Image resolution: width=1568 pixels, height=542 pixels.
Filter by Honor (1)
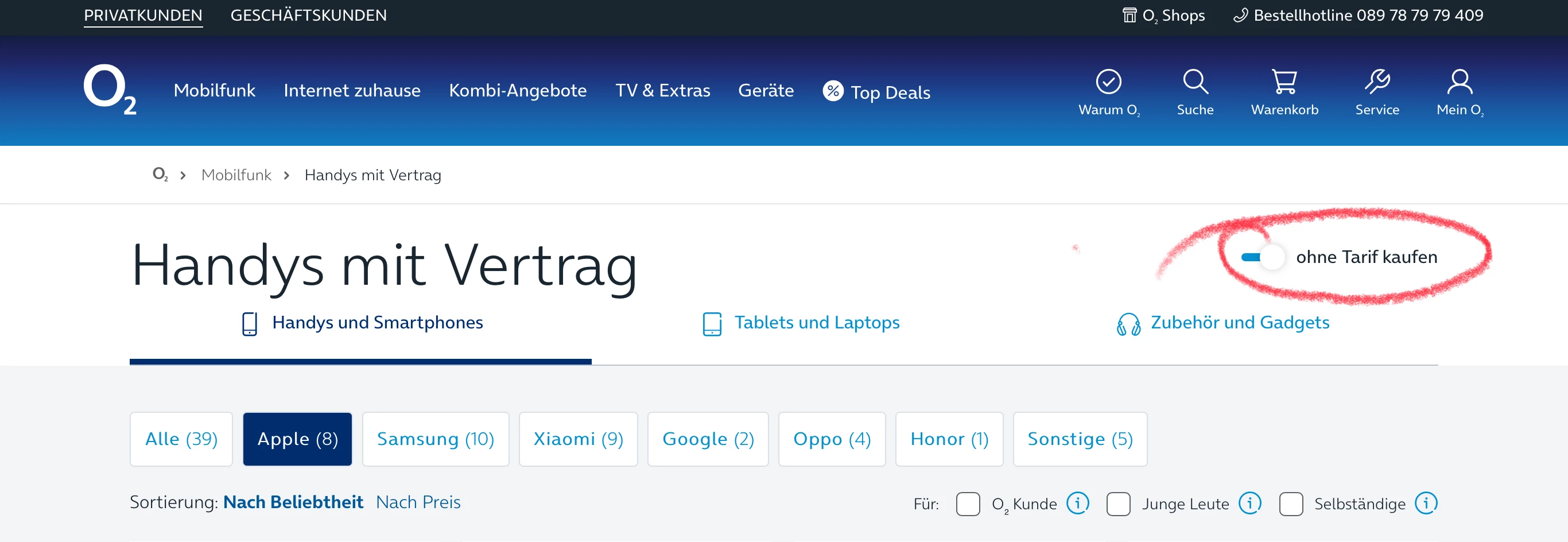949,439
